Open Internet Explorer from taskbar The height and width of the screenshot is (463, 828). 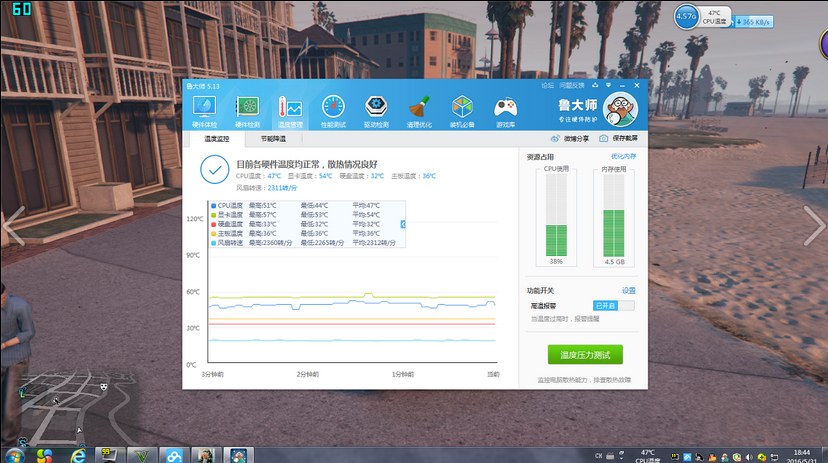point(78,456)
